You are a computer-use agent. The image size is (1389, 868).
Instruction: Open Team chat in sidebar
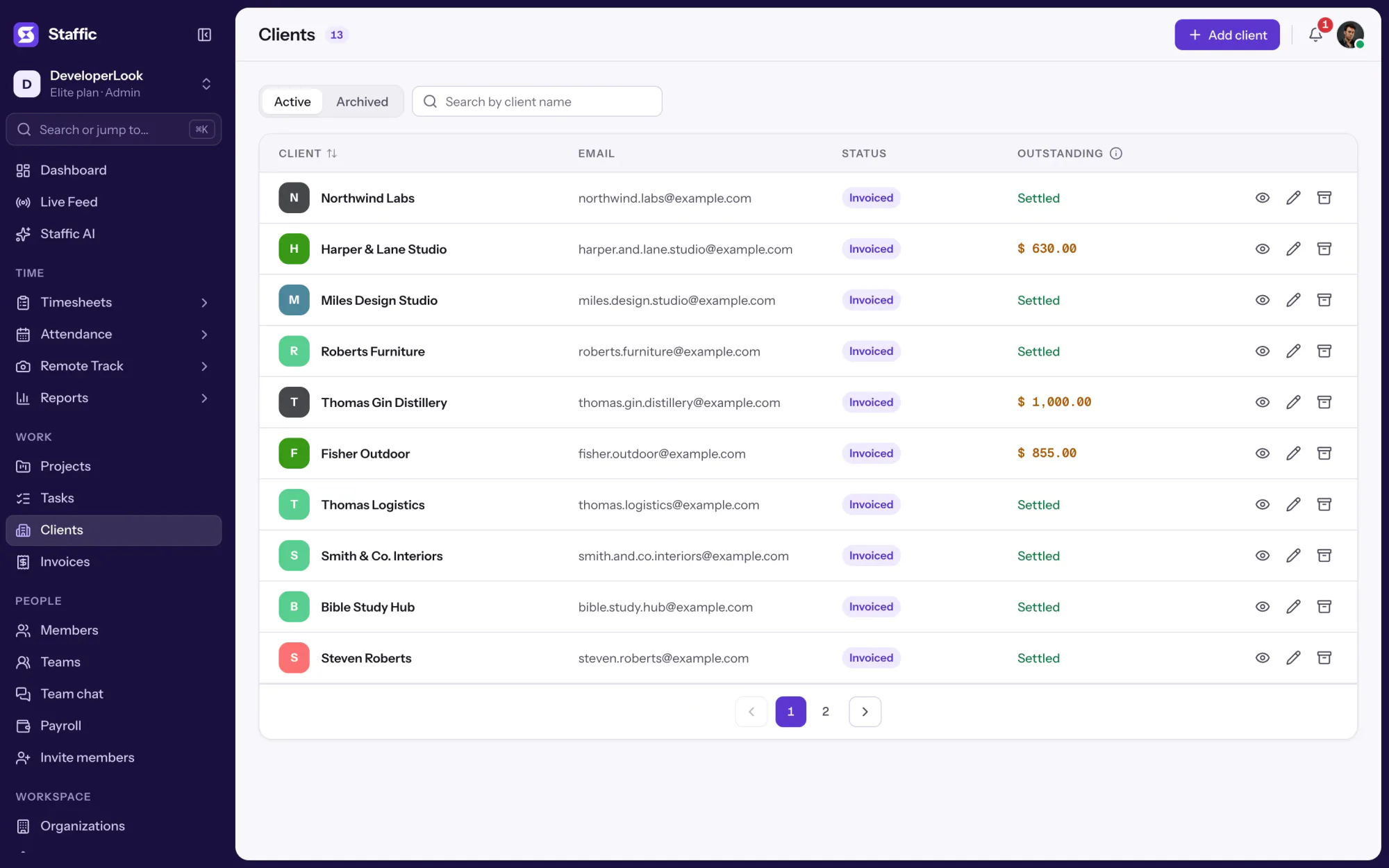[x=113, y=694]
